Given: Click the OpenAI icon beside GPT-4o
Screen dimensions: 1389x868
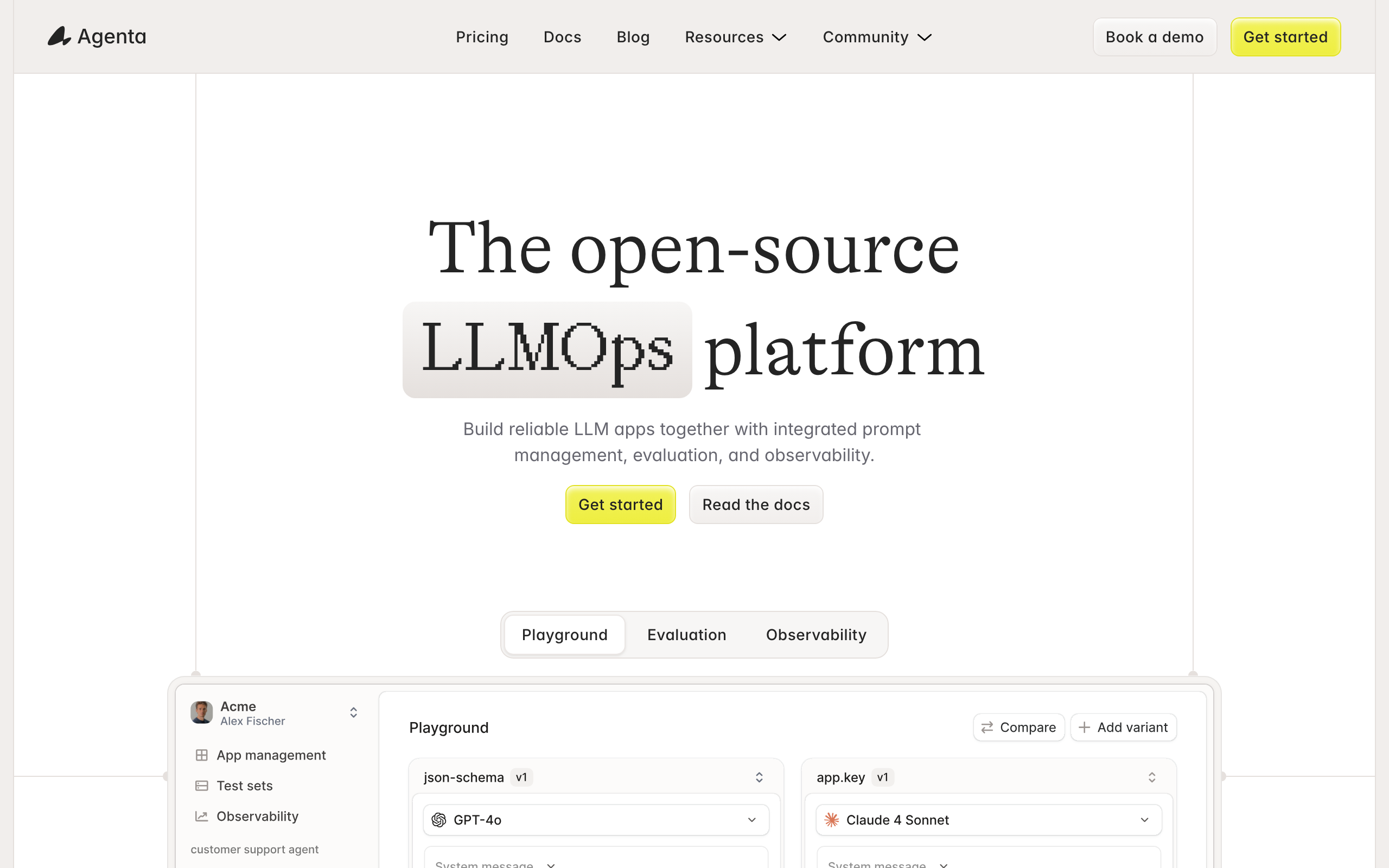Looking at the screenshot, I should [x=439, y=820].
